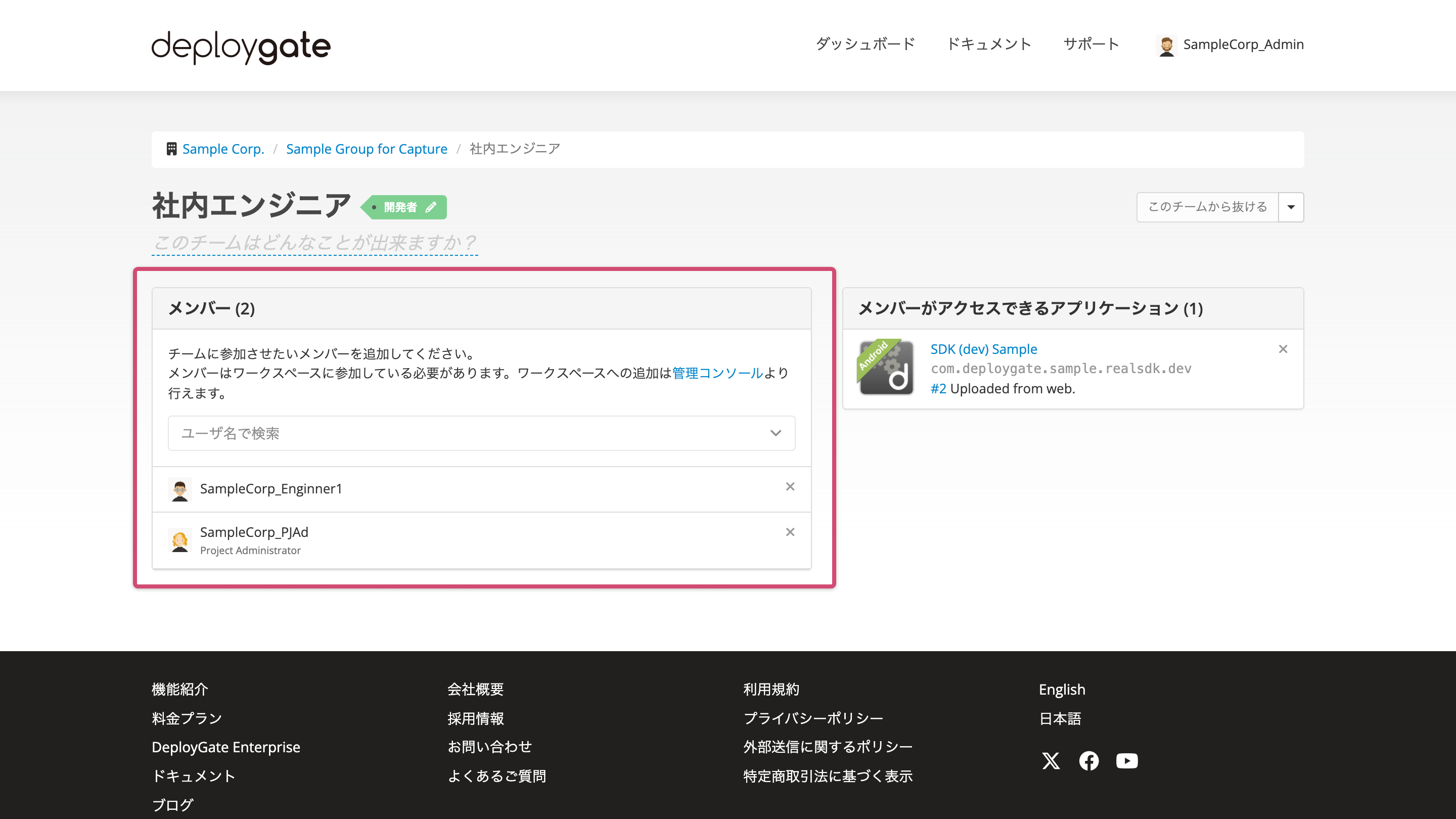Open the サポート header menu

pyautogui.click(x=1091, y=44)
